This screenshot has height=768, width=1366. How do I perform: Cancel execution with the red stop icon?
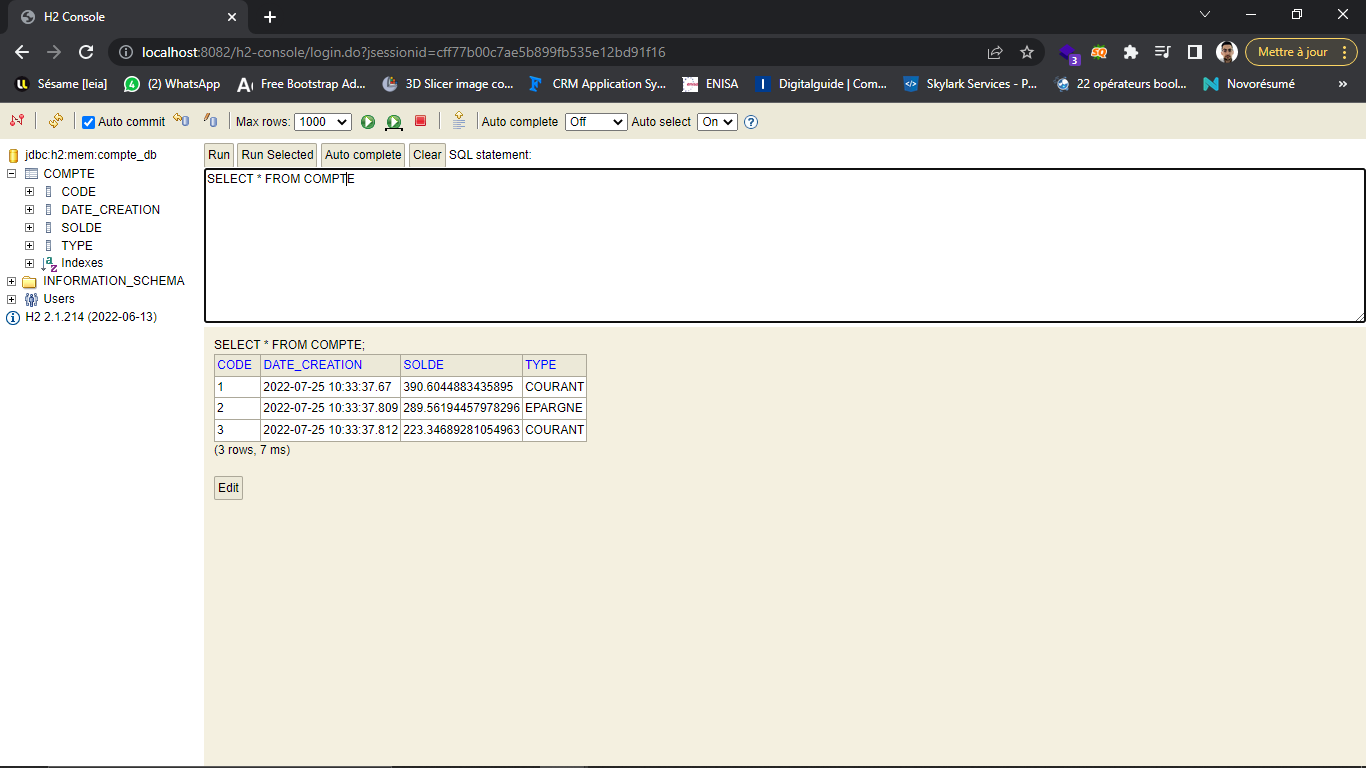[x=420, y=121]
